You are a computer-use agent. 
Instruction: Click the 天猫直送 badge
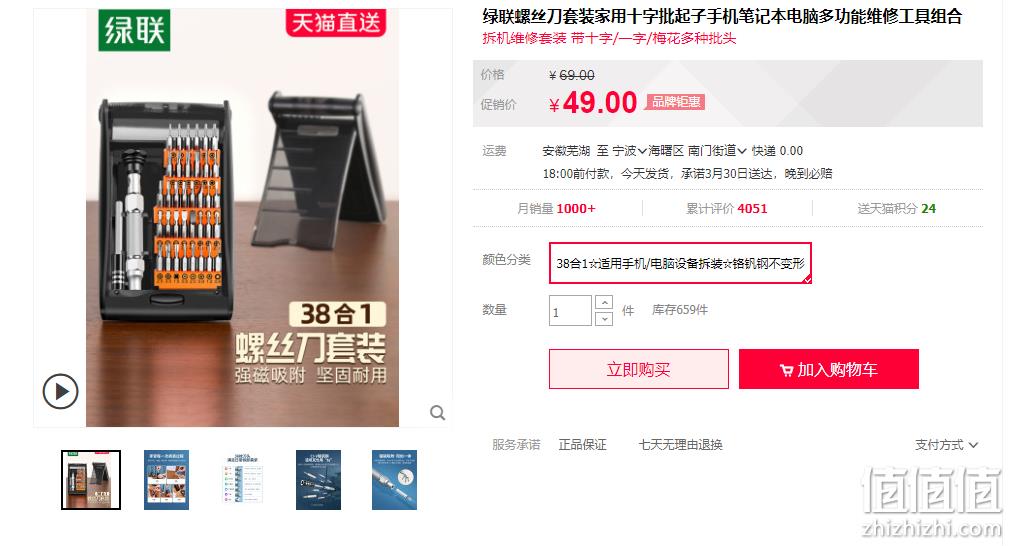tap(335, 23)
